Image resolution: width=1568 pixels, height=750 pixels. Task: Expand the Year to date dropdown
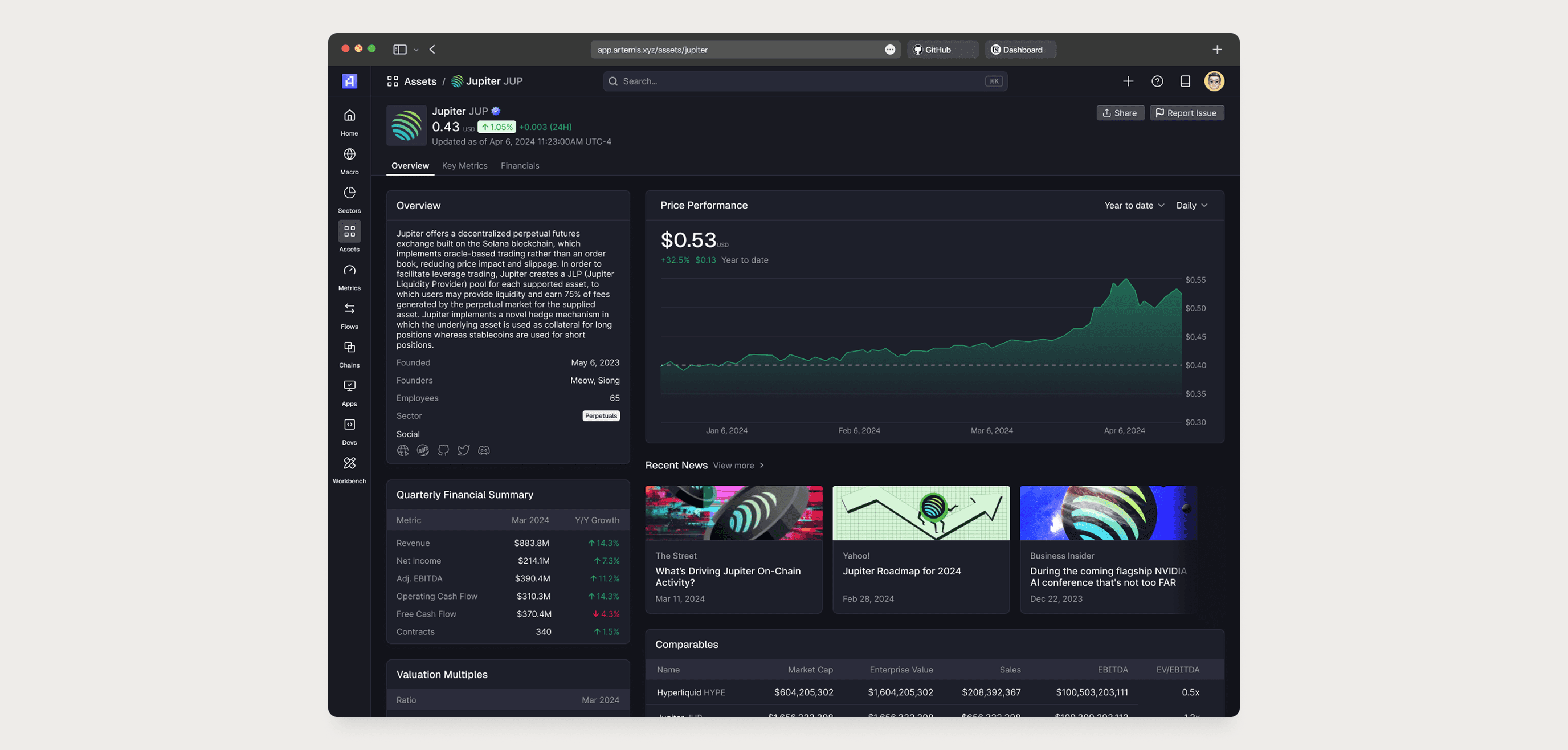point(1134,206)
